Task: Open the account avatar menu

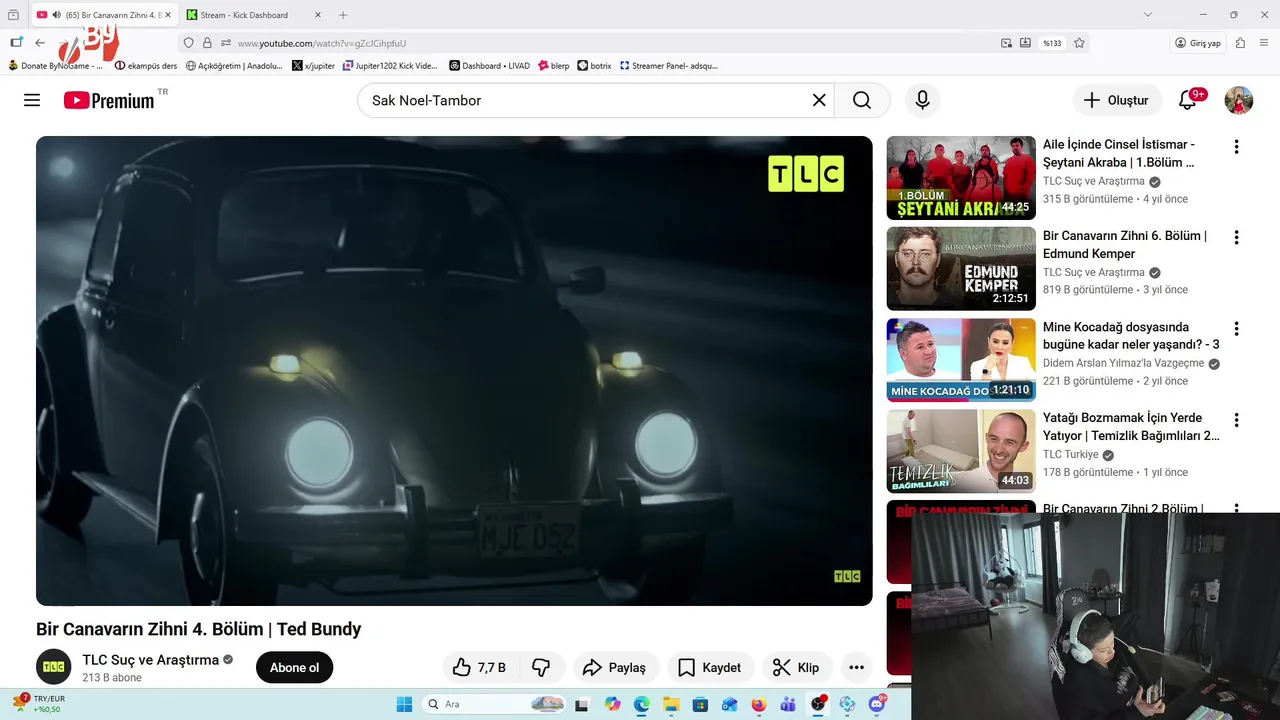Action: [1239, 100]
